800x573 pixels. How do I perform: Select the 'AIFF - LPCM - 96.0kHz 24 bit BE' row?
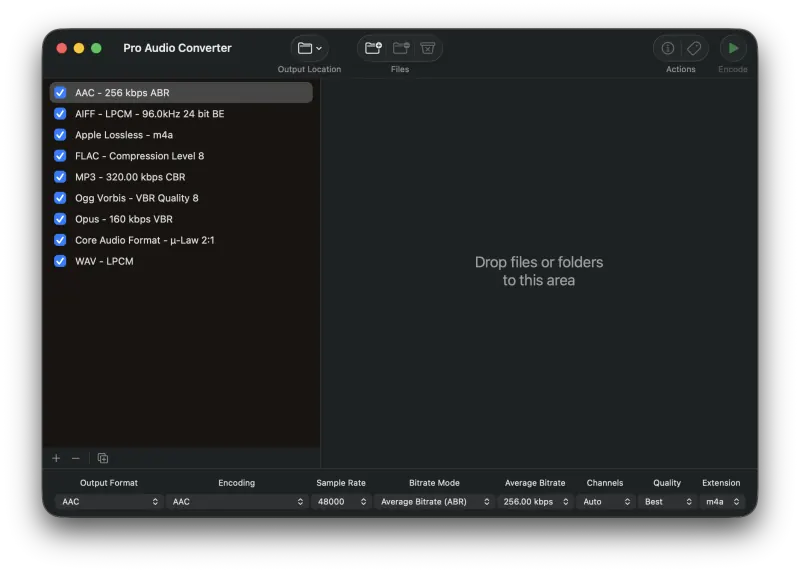181,113
